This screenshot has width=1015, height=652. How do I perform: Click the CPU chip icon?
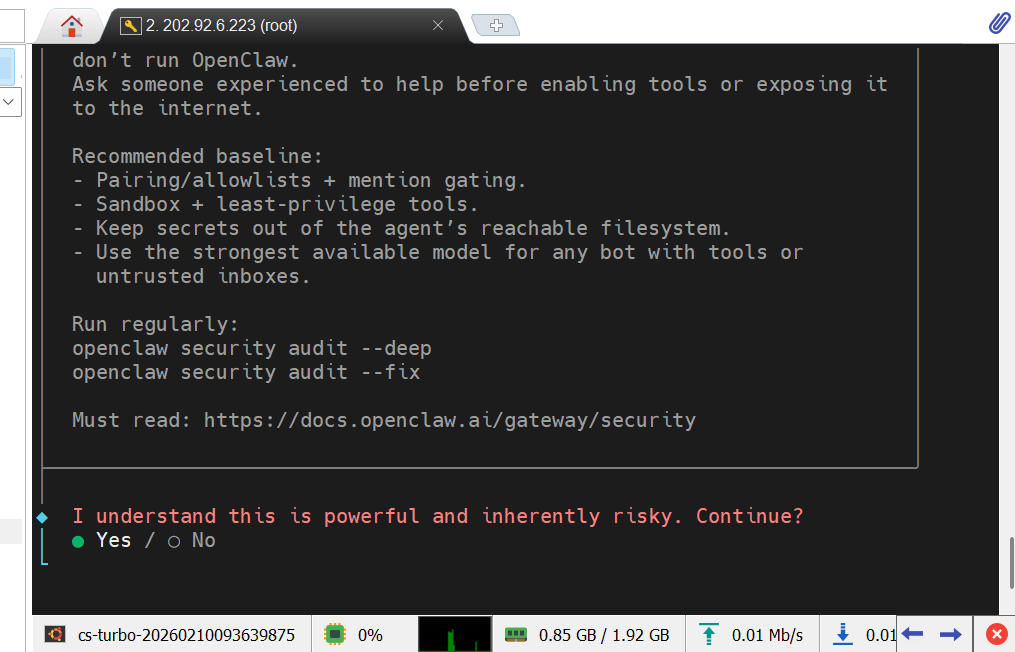[x=335, y=634]
